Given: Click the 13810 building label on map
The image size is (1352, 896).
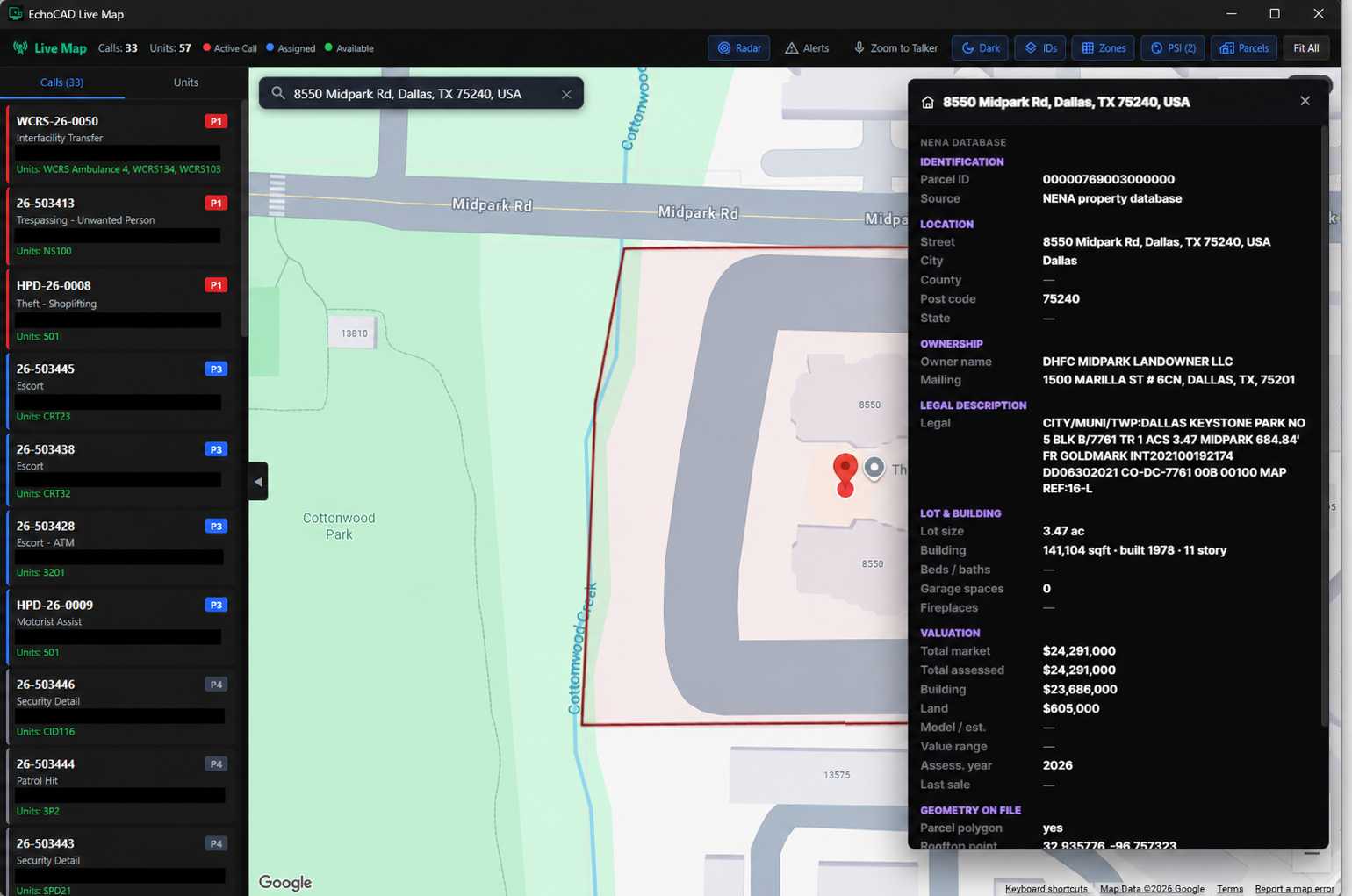Looking at the screenshot, I should click(x=354, y=333).
